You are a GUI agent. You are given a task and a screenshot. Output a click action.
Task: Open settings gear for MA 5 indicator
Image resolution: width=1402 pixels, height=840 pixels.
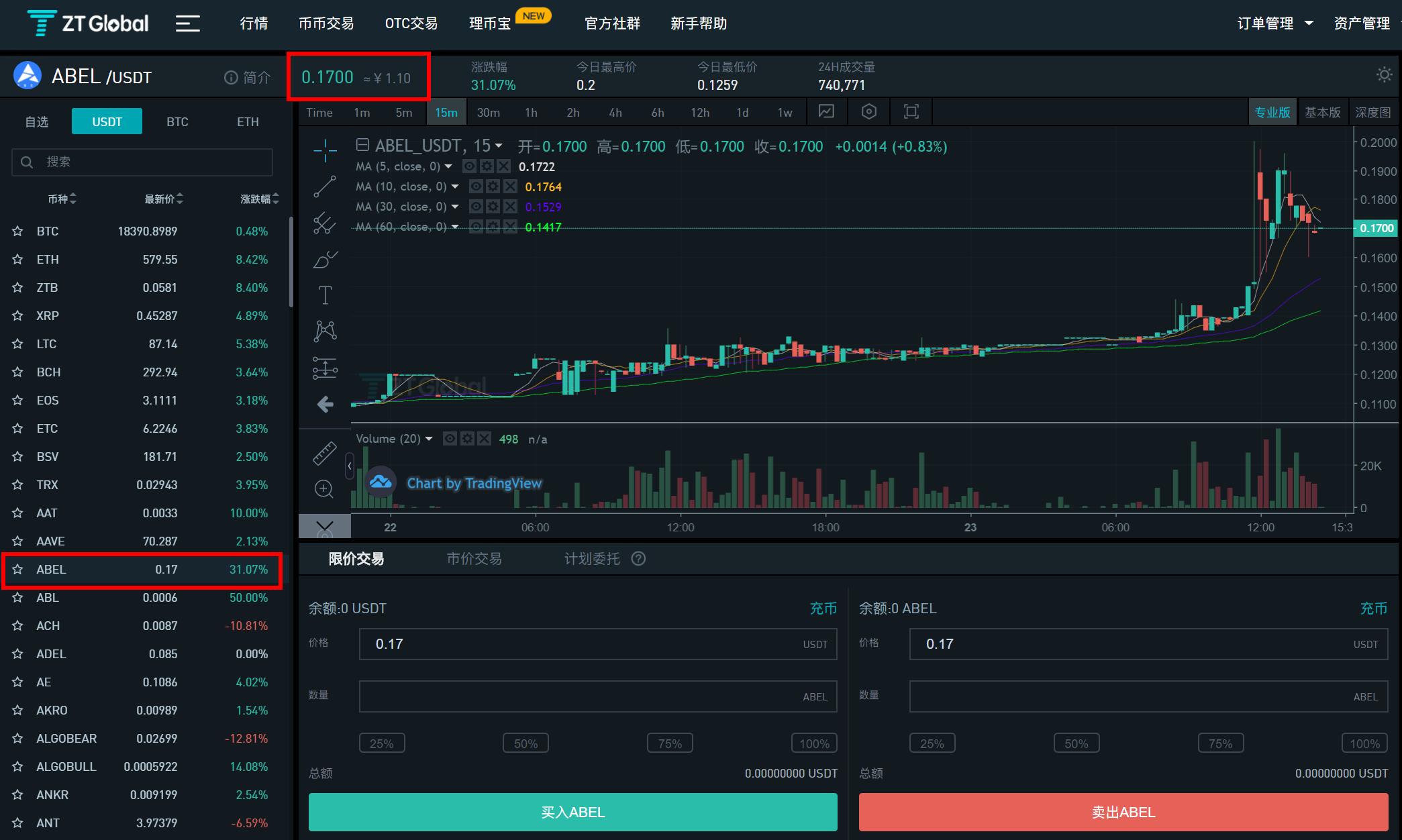487,166
